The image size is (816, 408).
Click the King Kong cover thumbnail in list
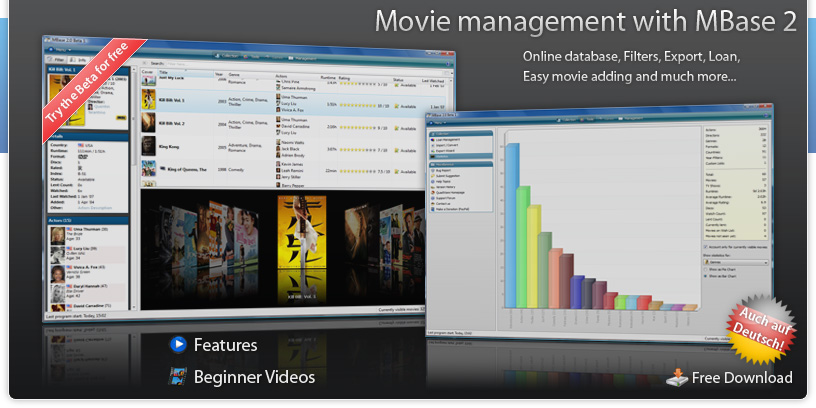[148, 146]
